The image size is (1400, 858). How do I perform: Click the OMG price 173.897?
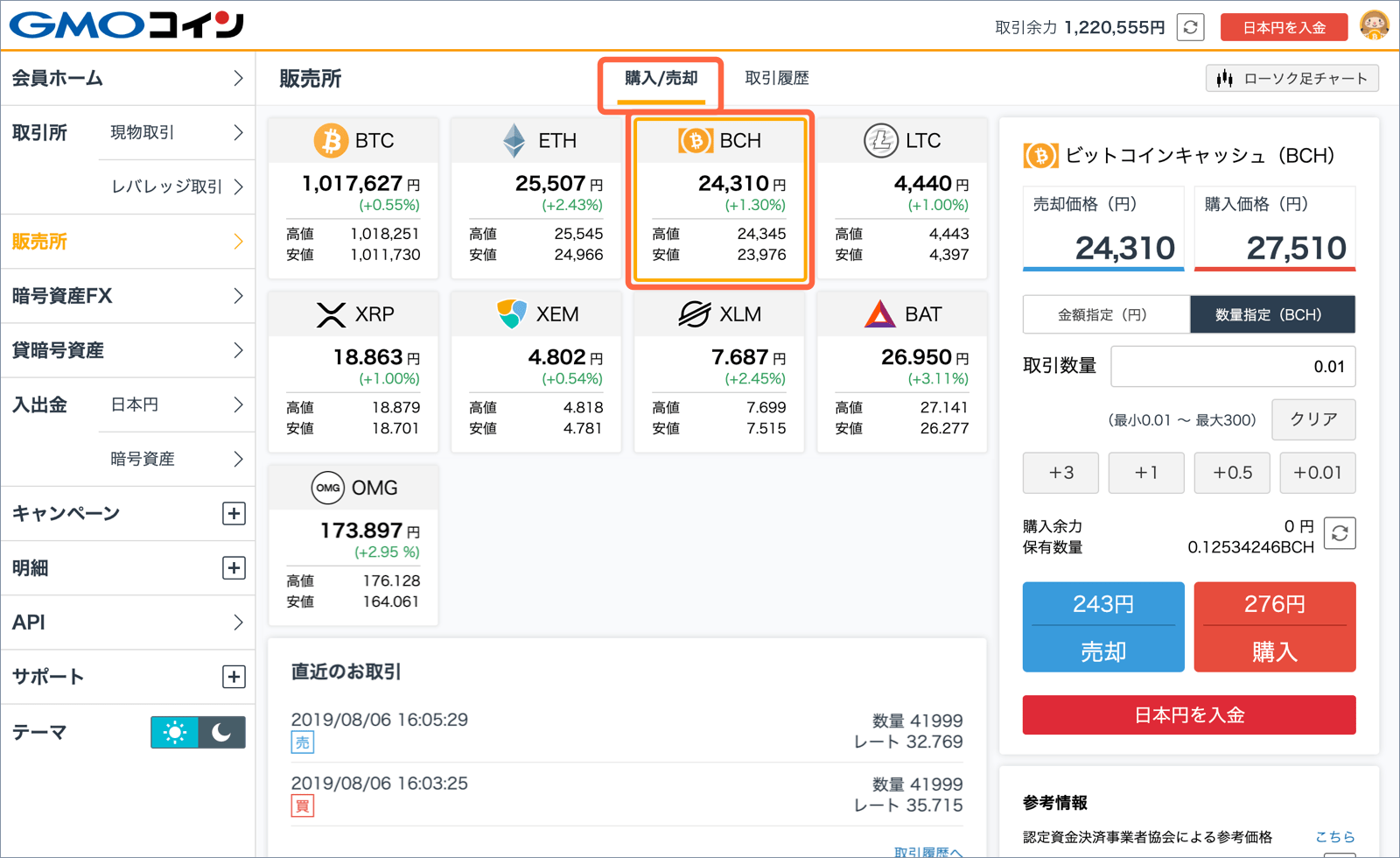361,531
